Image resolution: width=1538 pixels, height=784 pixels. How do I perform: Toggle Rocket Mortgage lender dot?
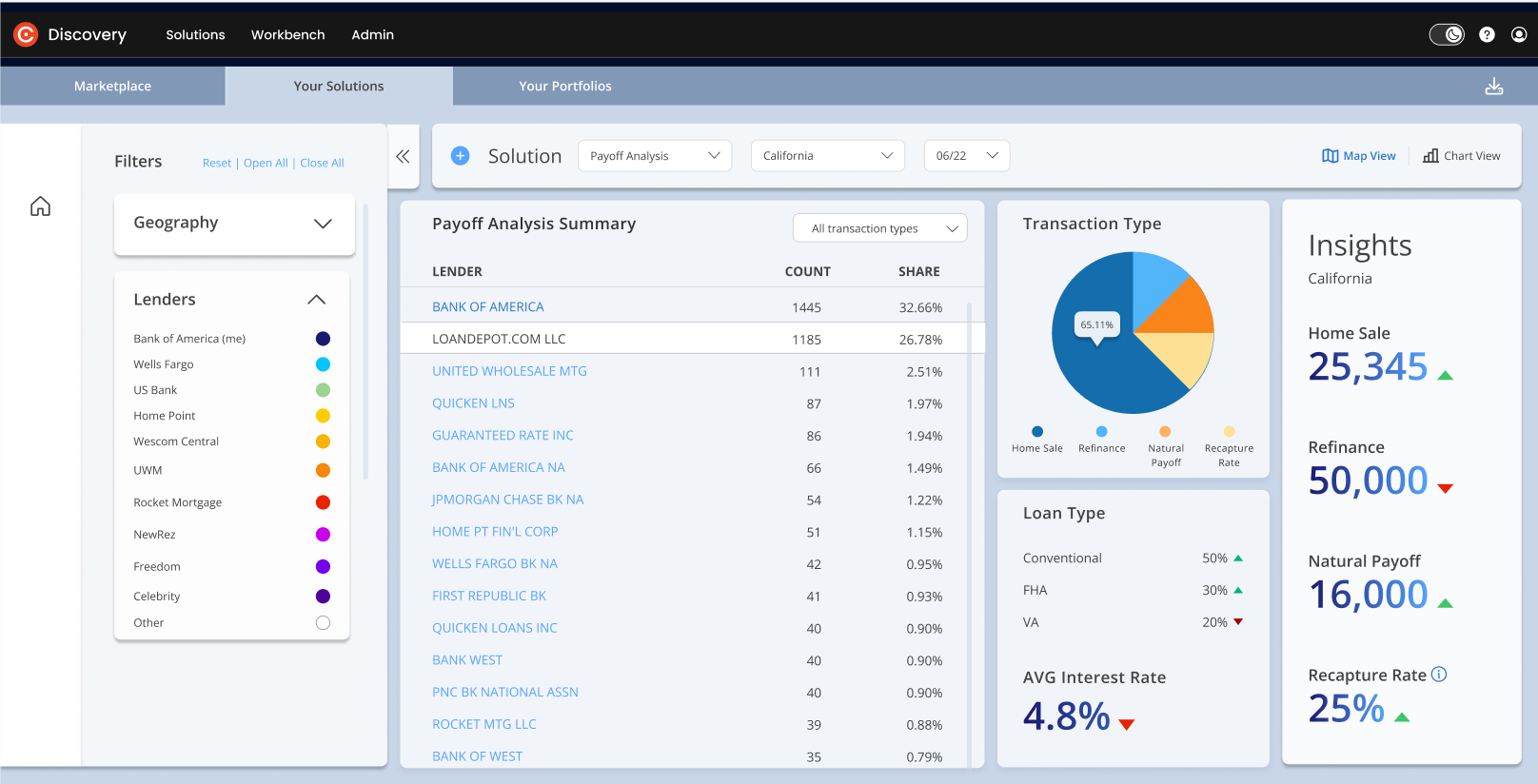(x=323, y=502)
